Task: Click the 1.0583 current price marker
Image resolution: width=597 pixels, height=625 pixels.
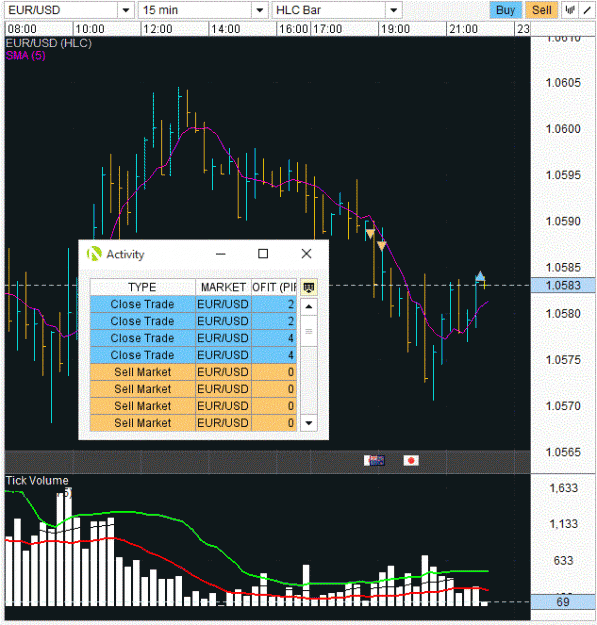Action: click(563, 285)
